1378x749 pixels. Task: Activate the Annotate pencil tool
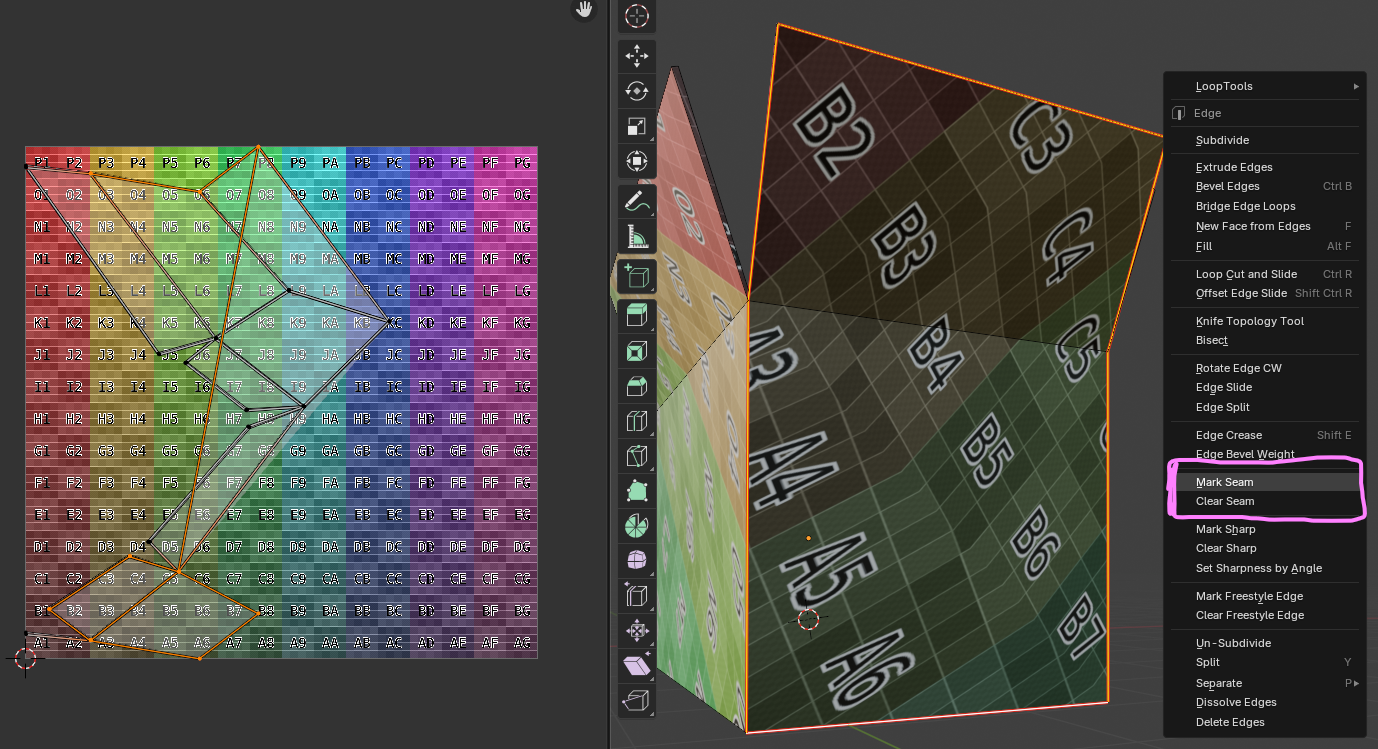(636, 201)
